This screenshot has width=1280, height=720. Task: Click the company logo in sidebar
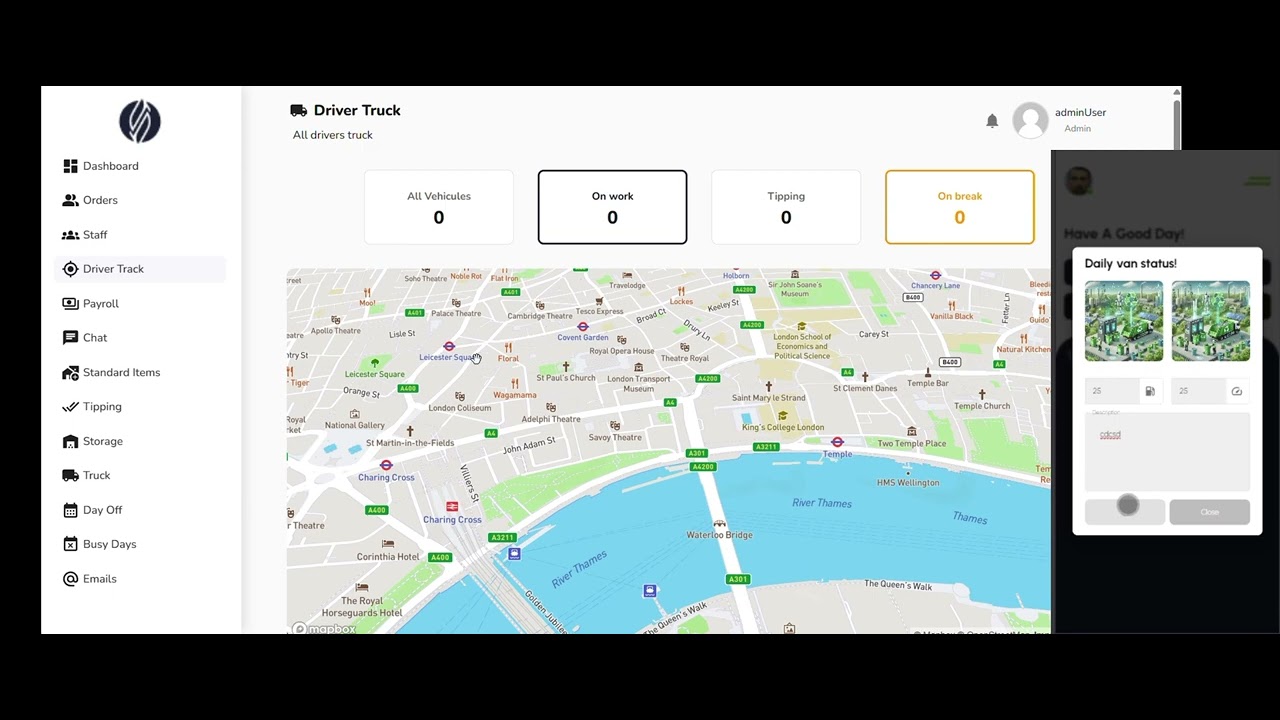point(140,122)
